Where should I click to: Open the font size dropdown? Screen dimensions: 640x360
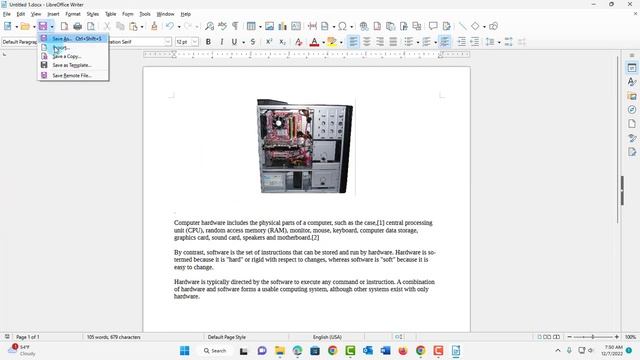click(195, 42)
